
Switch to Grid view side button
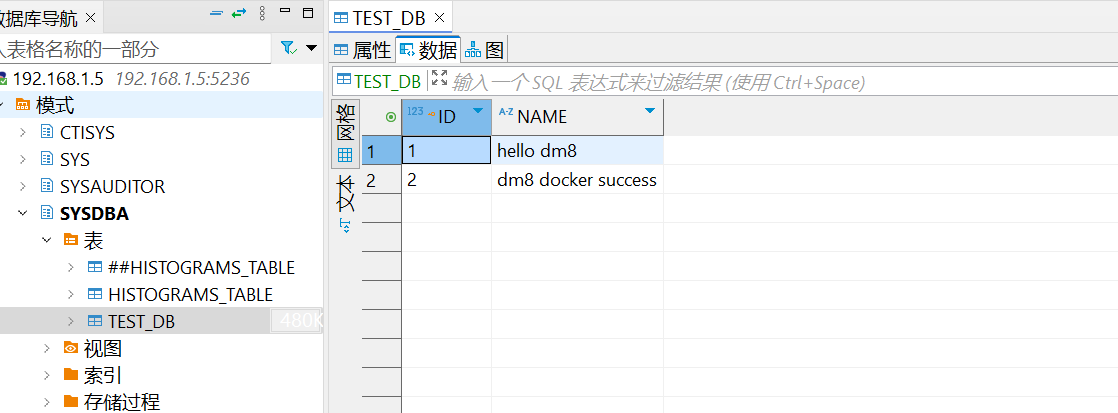[345, 134]
